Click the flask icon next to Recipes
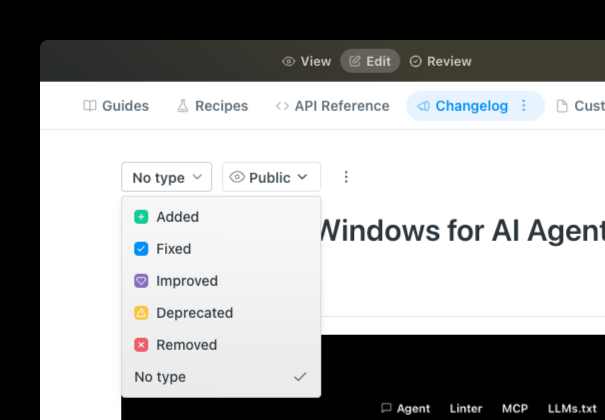This screenshot has width=605, height=420. pyautogui.click(x=183, y=106)
